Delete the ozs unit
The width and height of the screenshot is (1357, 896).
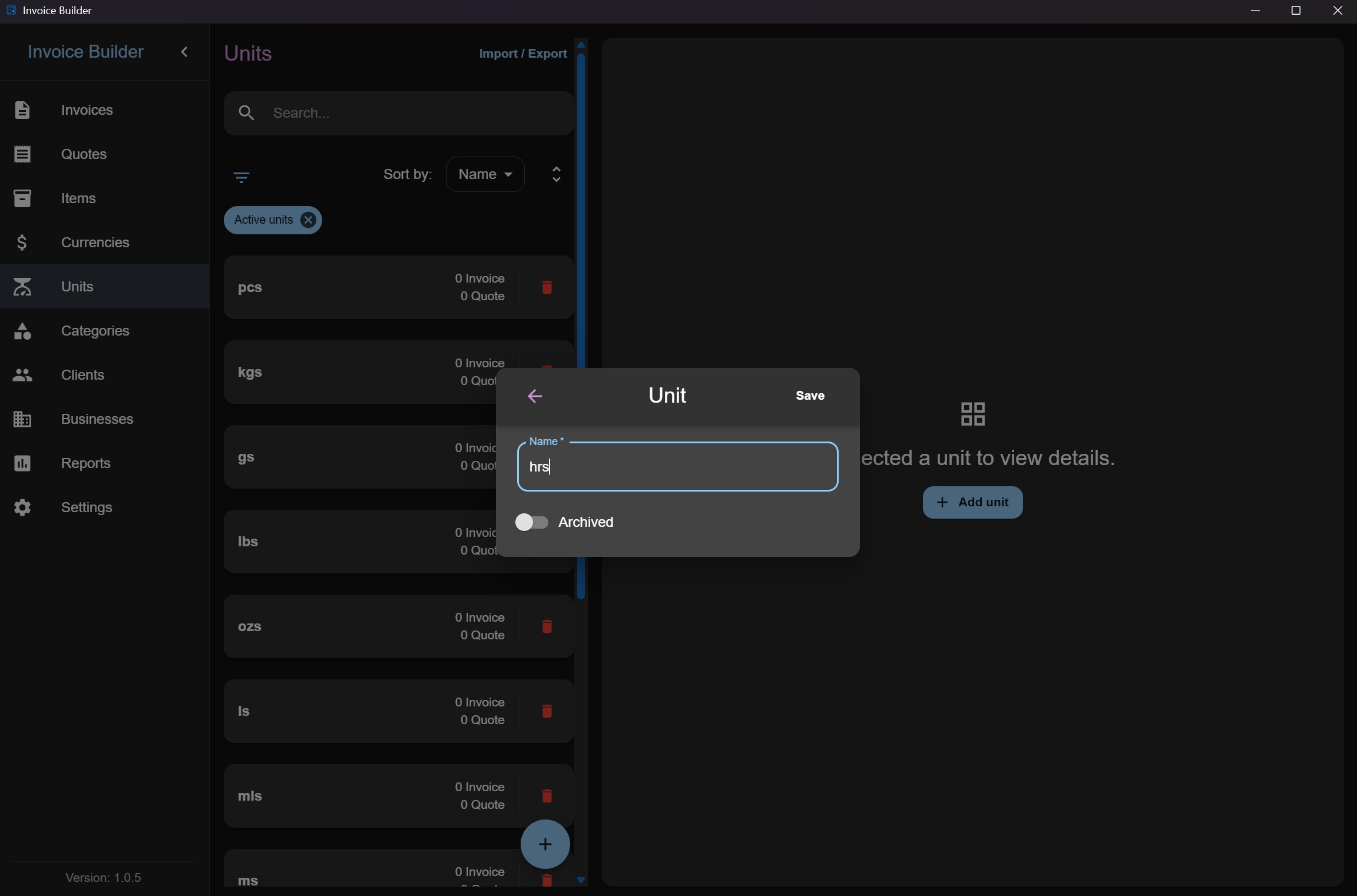547,626
